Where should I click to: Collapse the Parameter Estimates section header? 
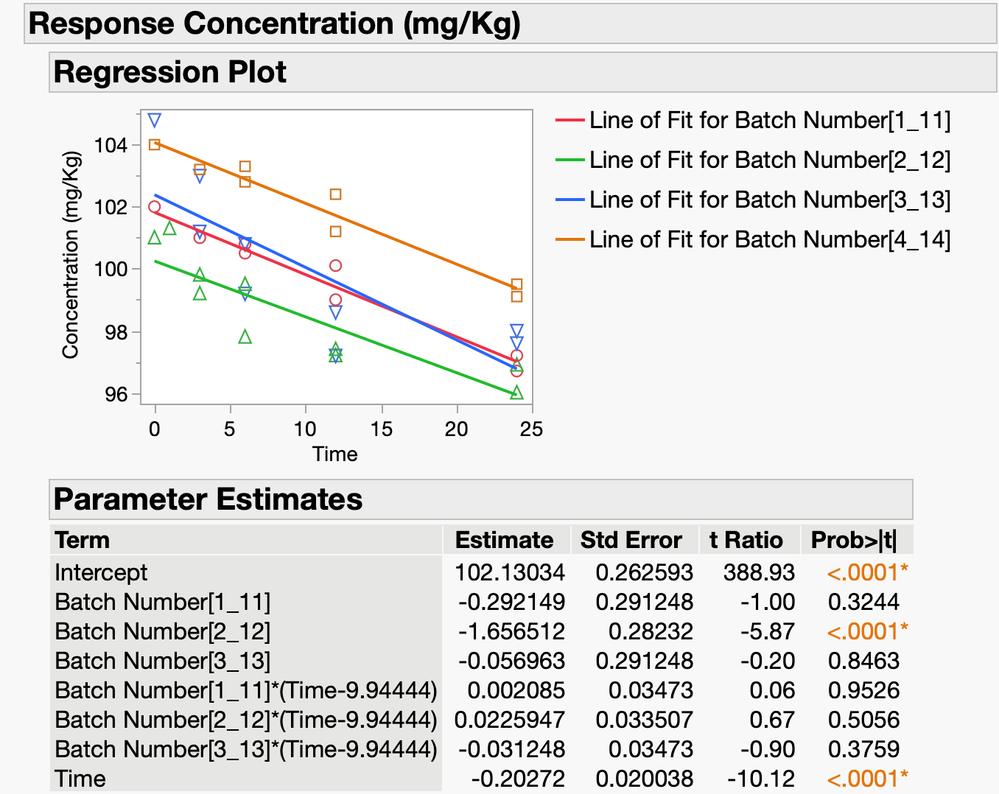(x=208, y=498)
